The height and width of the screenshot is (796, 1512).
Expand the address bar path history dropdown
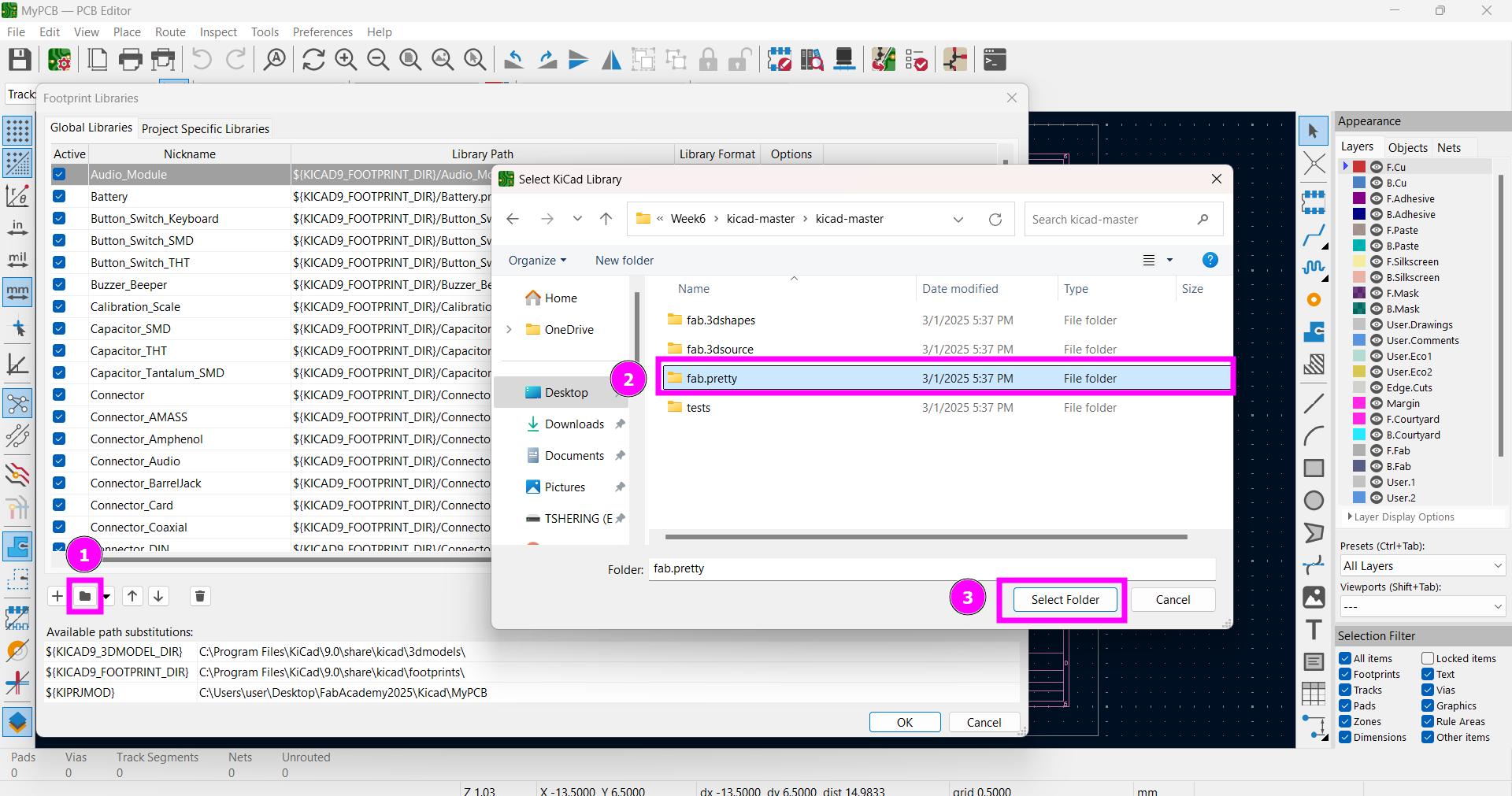coord(958,219)
